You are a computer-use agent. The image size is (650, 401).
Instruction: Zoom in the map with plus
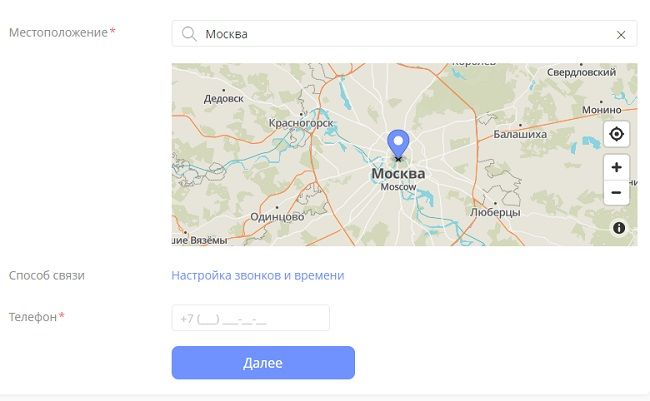616,167
